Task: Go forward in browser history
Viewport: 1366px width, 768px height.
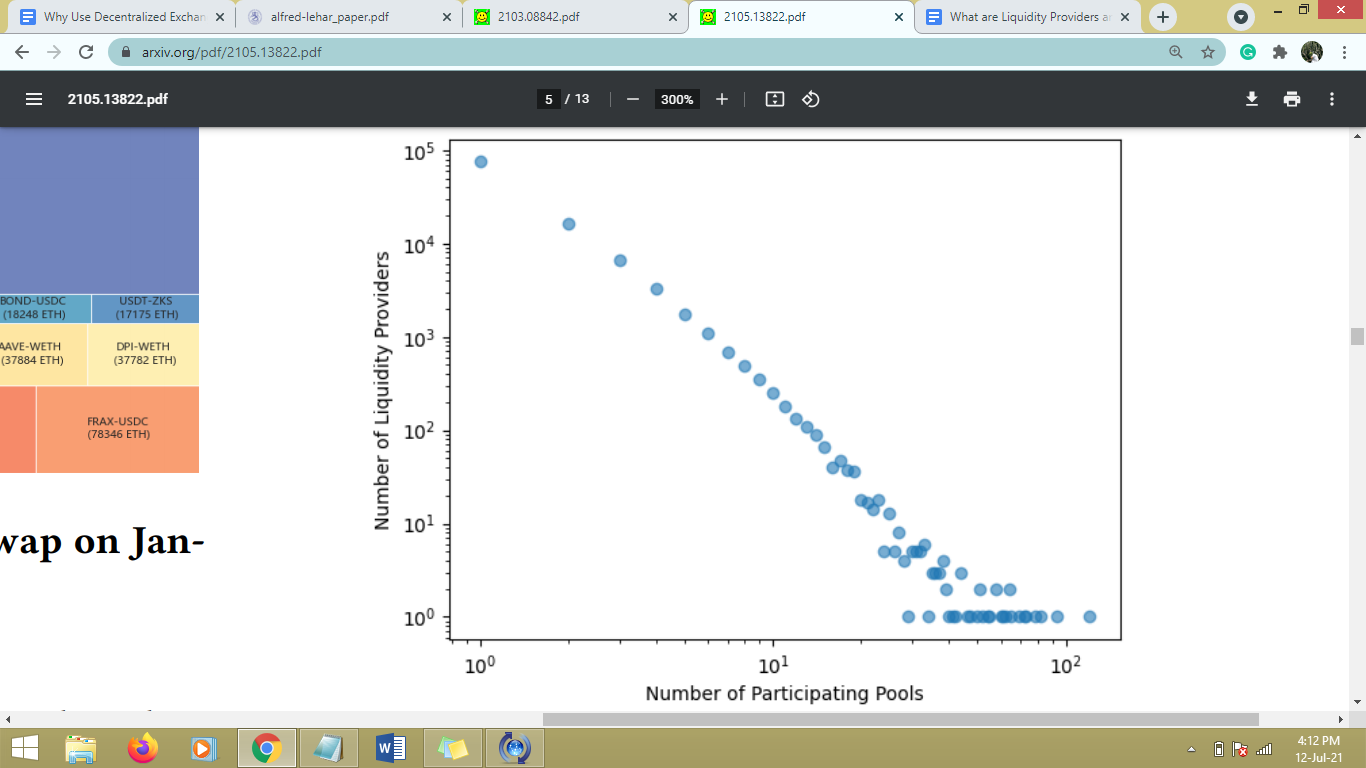Action: click(x=54, y=52)
